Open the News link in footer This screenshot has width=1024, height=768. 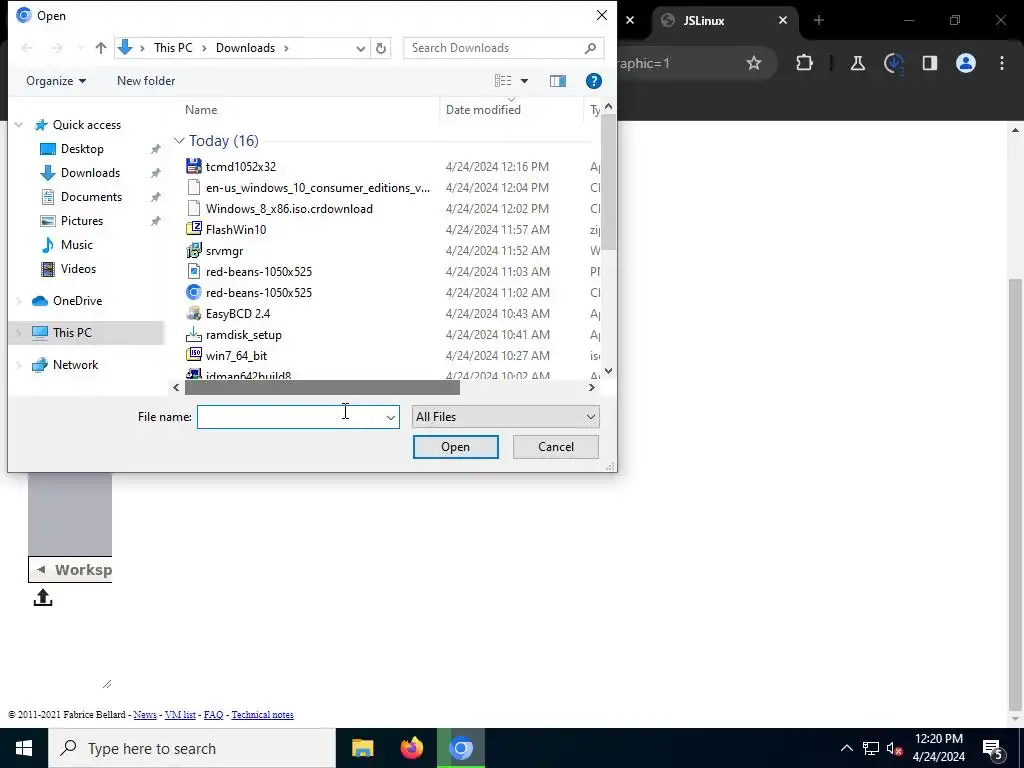[x=145, y=714]
